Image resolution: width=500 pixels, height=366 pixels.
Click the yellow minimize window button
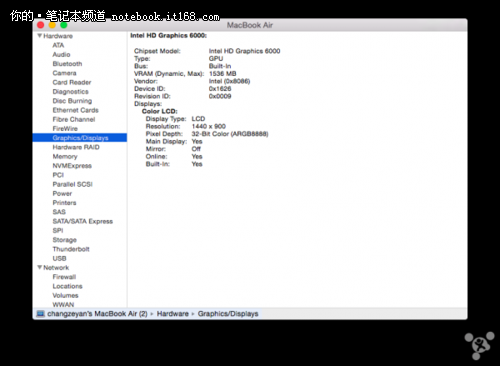(52, 25)
